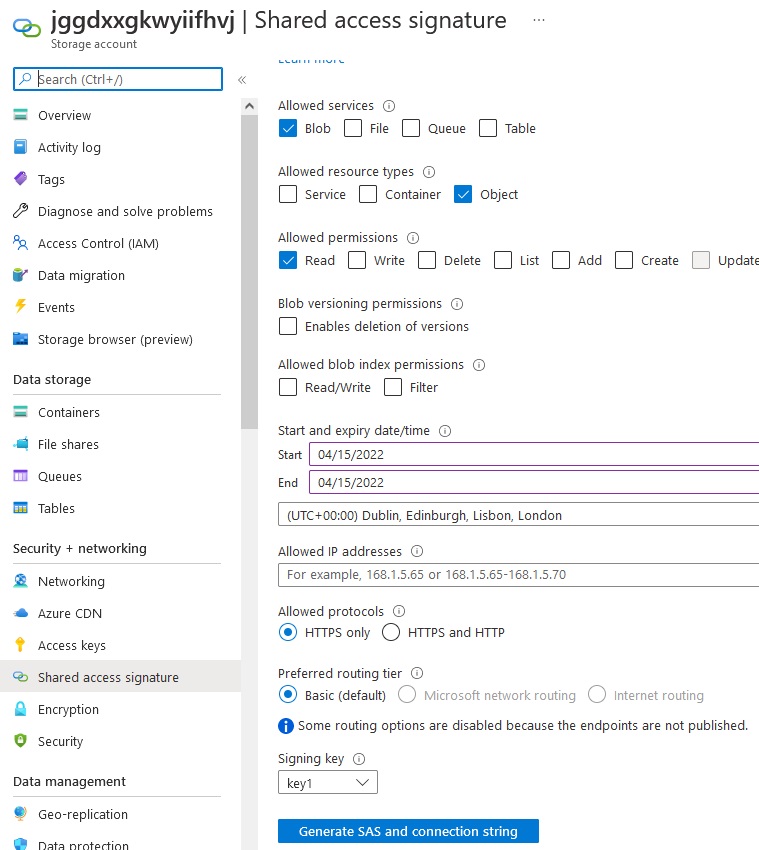This screenshot has width=759, height=850.
Task: Click the ellipsis next to page title
Action: pyautogui.click(x=539, y=20)
